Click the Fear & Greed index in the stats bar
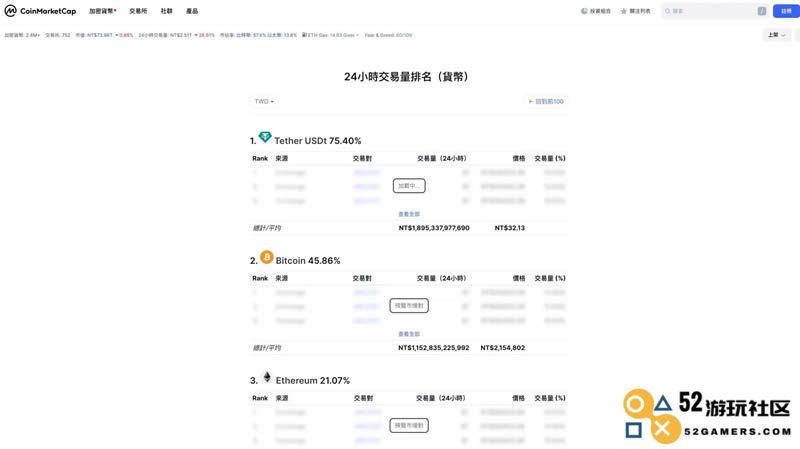 388,35
